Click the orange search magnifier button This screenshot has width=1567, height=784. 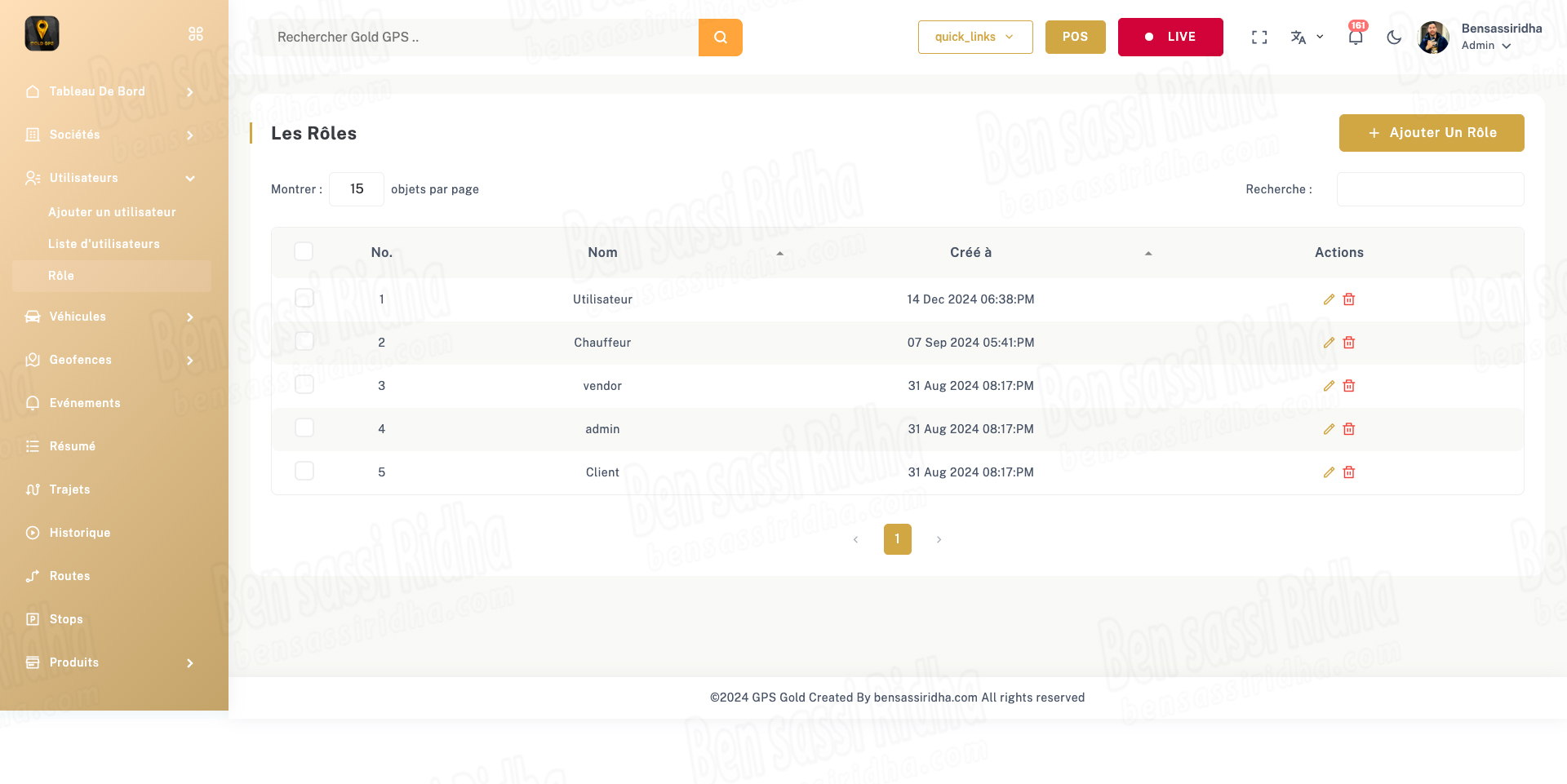coord(720,38)
